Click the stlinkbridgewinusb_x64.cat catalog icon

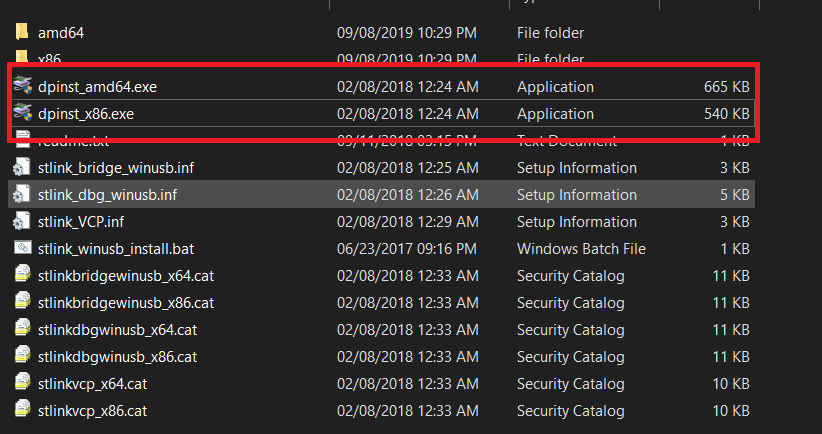pyautogui.click(x=22, y=276)
